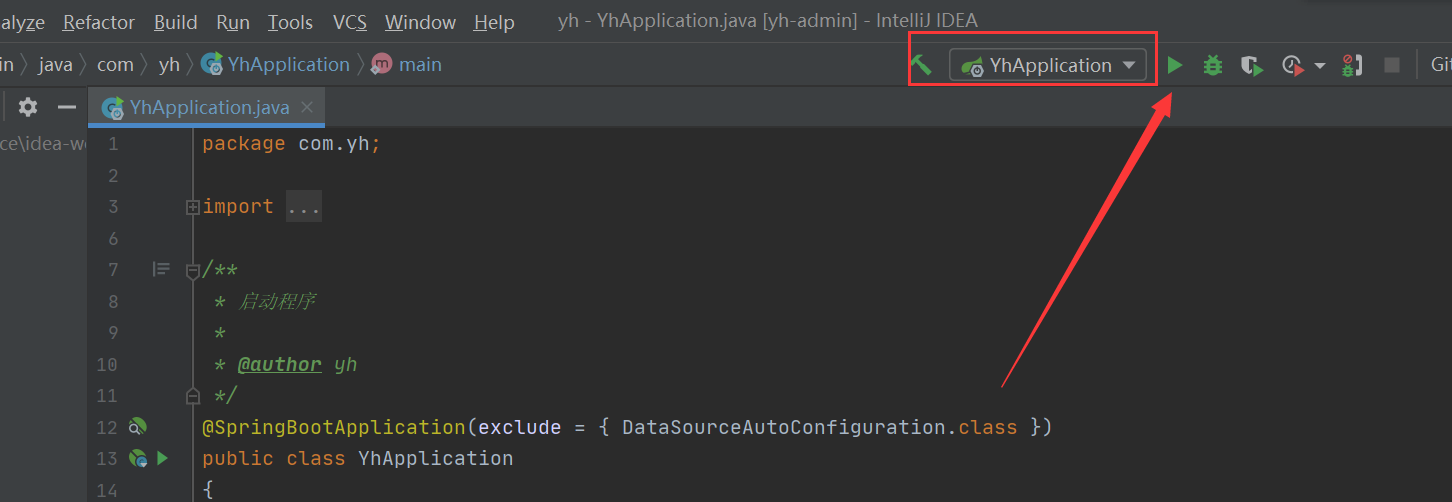Image resolution: width=1452 pixels, height=502 pixels.
Task: Expand the folded import statements
Action: [192, 207]
